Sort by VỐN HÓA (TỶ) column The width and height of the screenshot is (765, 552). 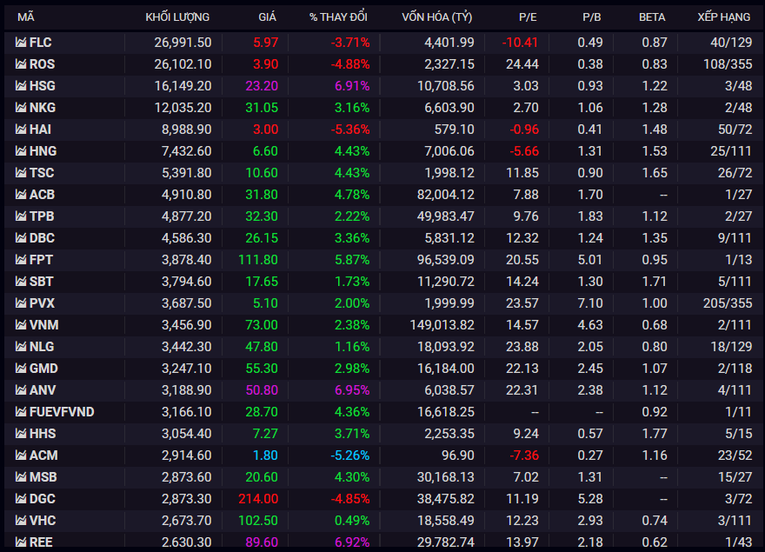[x=437, y=18]
